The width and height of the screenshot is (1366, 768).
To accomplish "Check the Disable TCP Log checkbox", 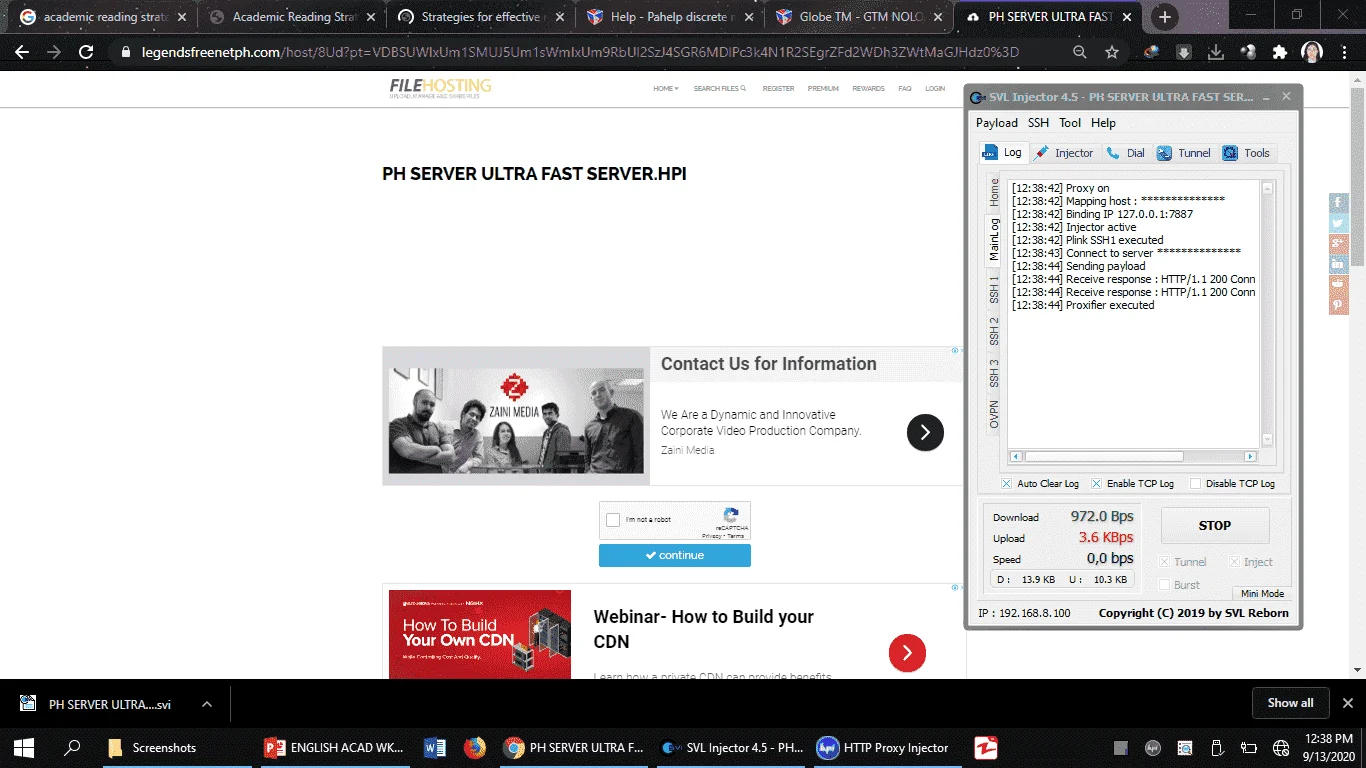I will (x=1195, y=484).
